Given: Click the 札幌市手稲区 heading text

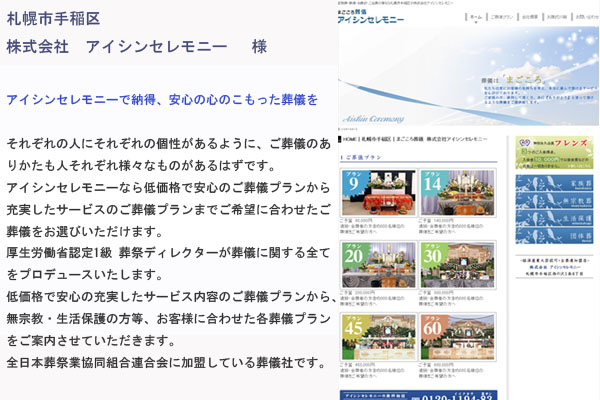Looking at the screenshot, I should 53,19.
